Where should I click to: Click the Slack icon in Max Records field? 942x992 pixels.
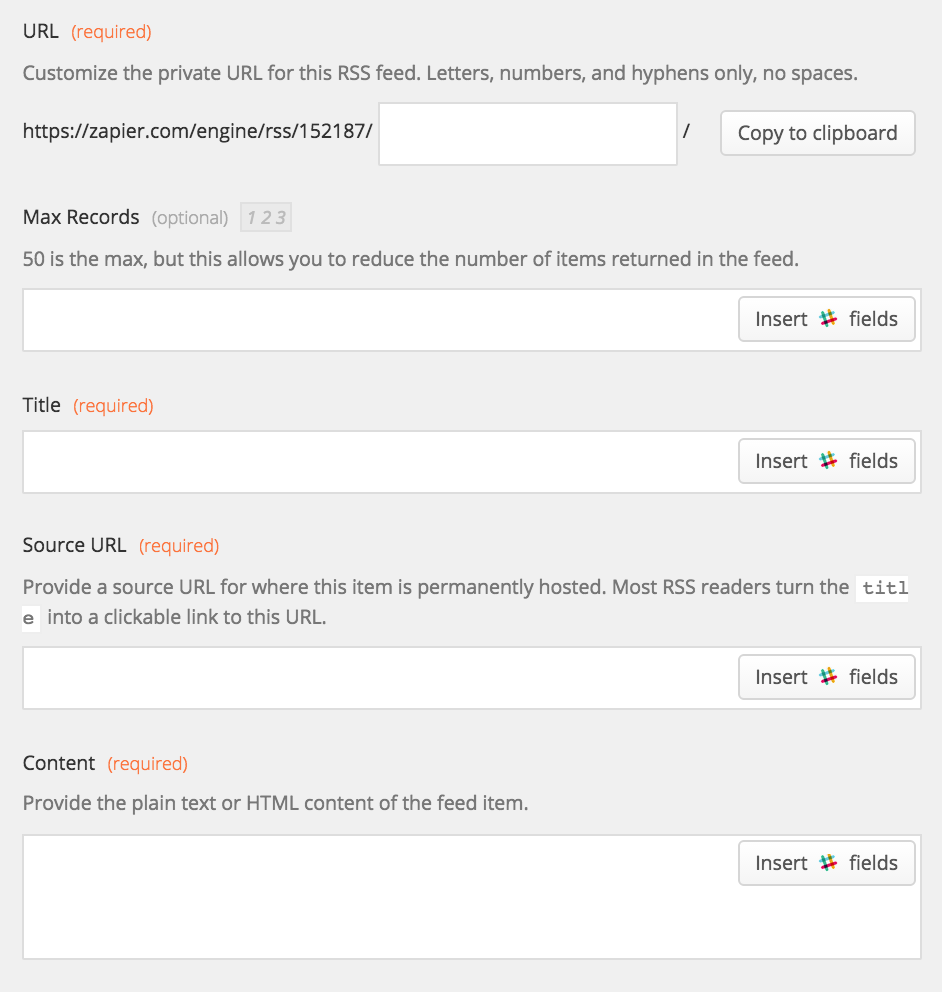pyautogui.click(x=828, y=318)
